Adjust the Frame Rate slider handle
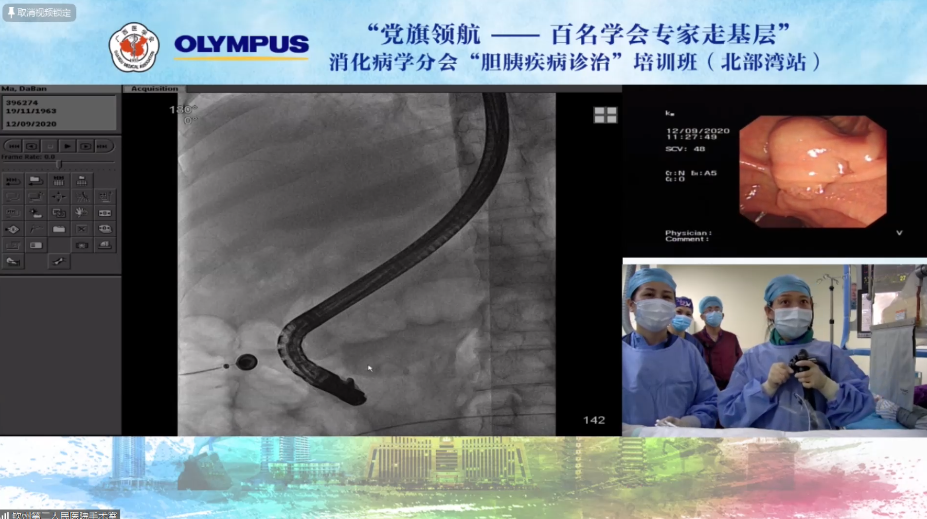The image size is (927, 519). tap(59, 164)
